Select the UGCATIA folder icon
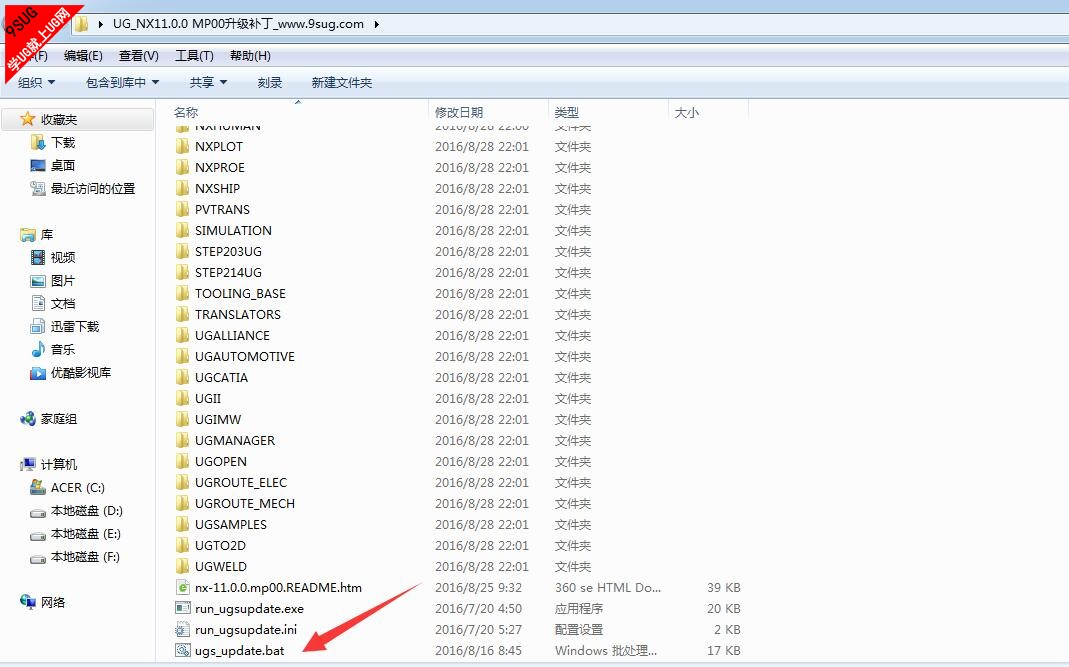The width and height of the screenshot is (1069, 667). tap(183, 377)
